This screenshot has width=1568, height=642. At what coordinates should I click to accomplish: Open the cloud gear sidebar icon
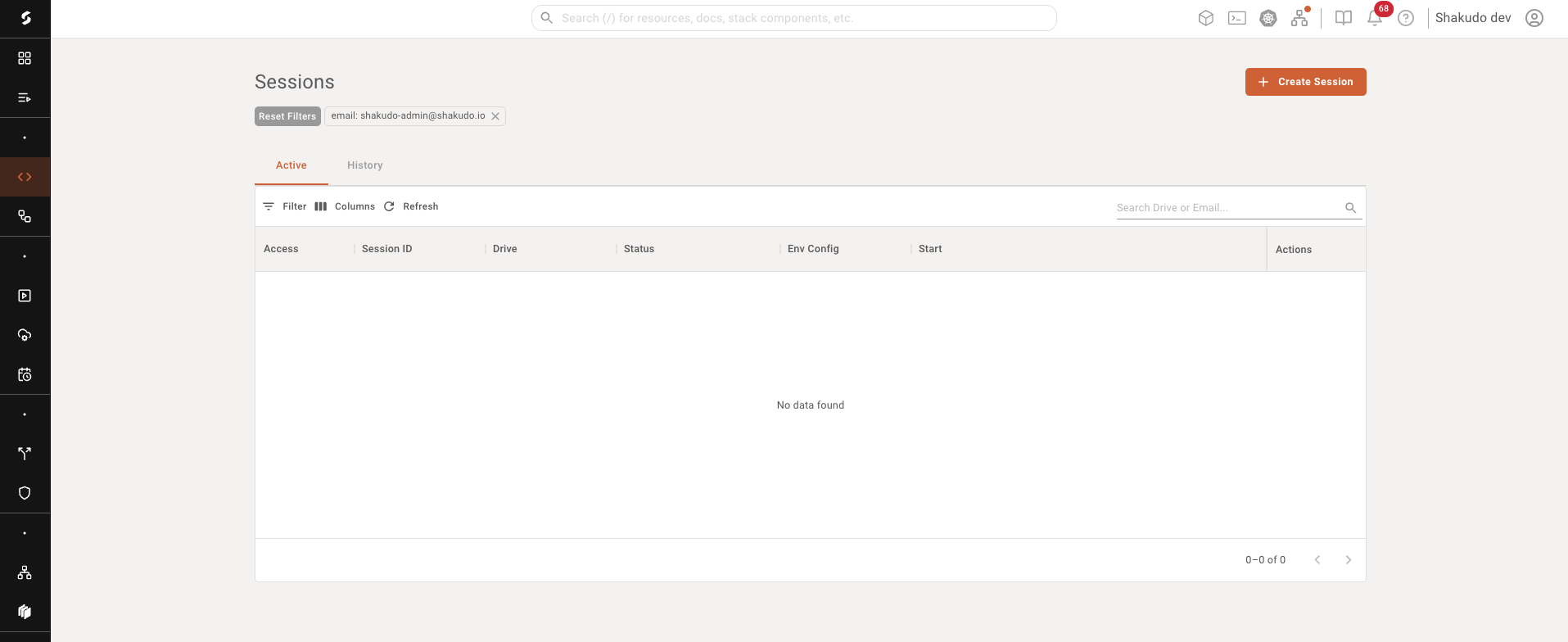[25, 335]
